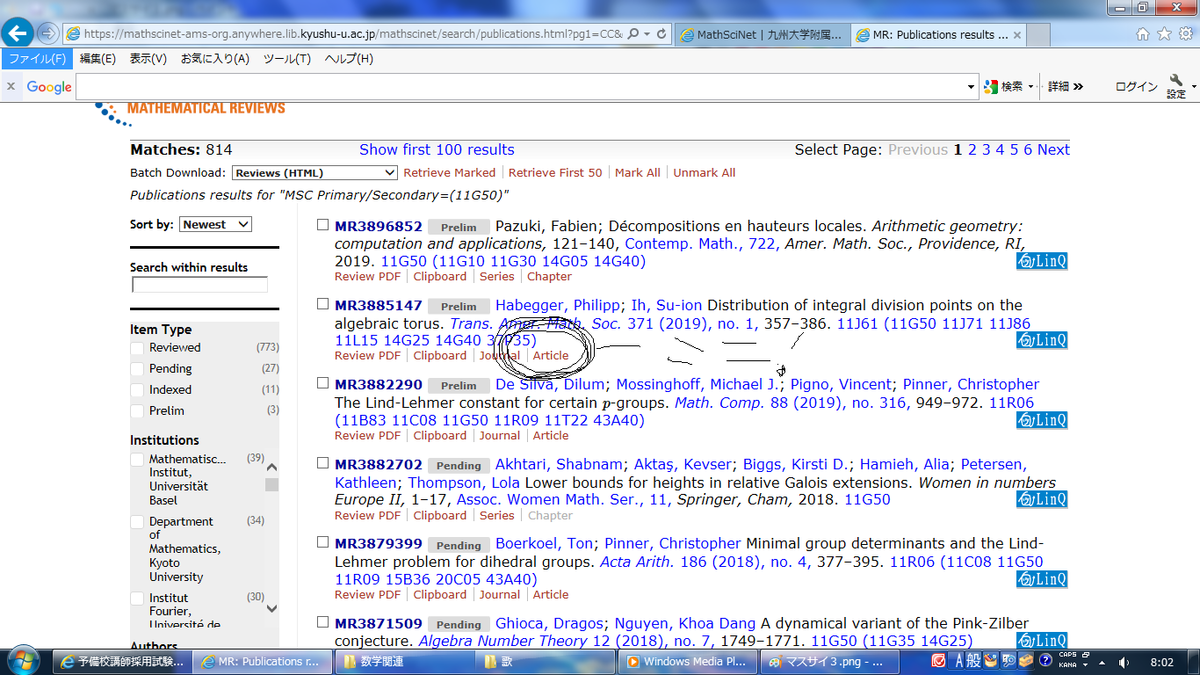
Task: Open browser tools gear icon
Action: [x=1184, y=33]
